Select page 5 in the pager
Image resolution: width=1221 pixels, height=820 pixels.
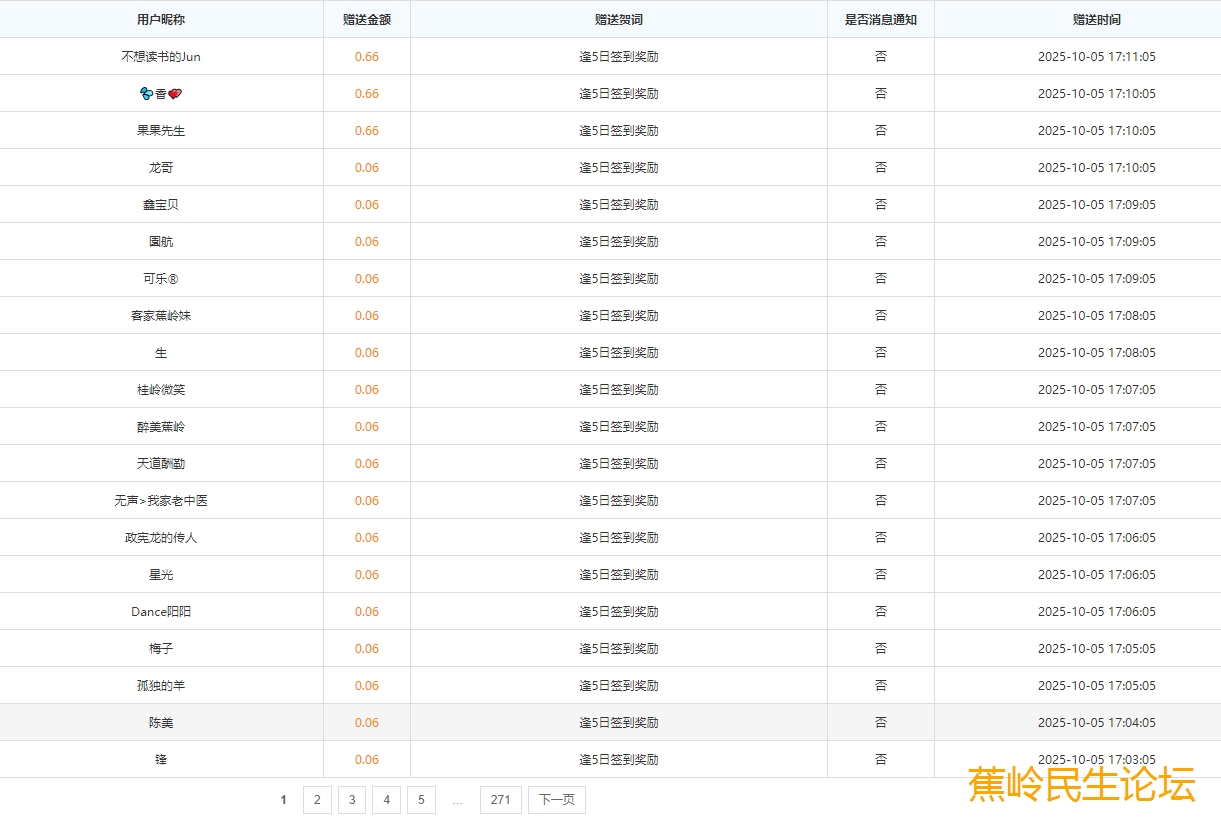pos(421,800)
